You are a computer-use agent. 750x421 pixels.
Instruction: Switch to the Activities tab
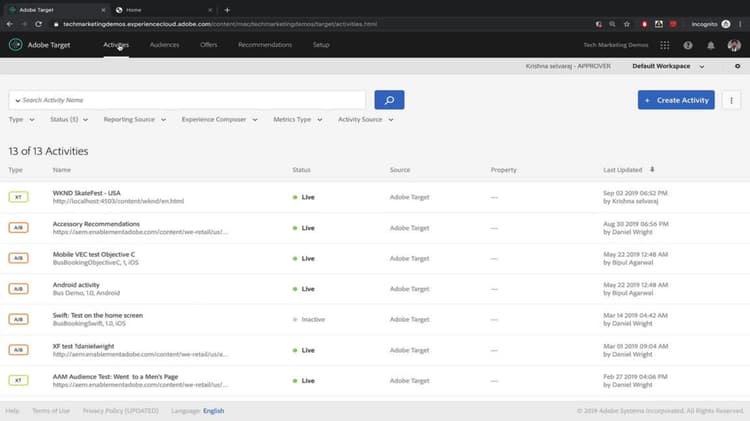(116, 44)
